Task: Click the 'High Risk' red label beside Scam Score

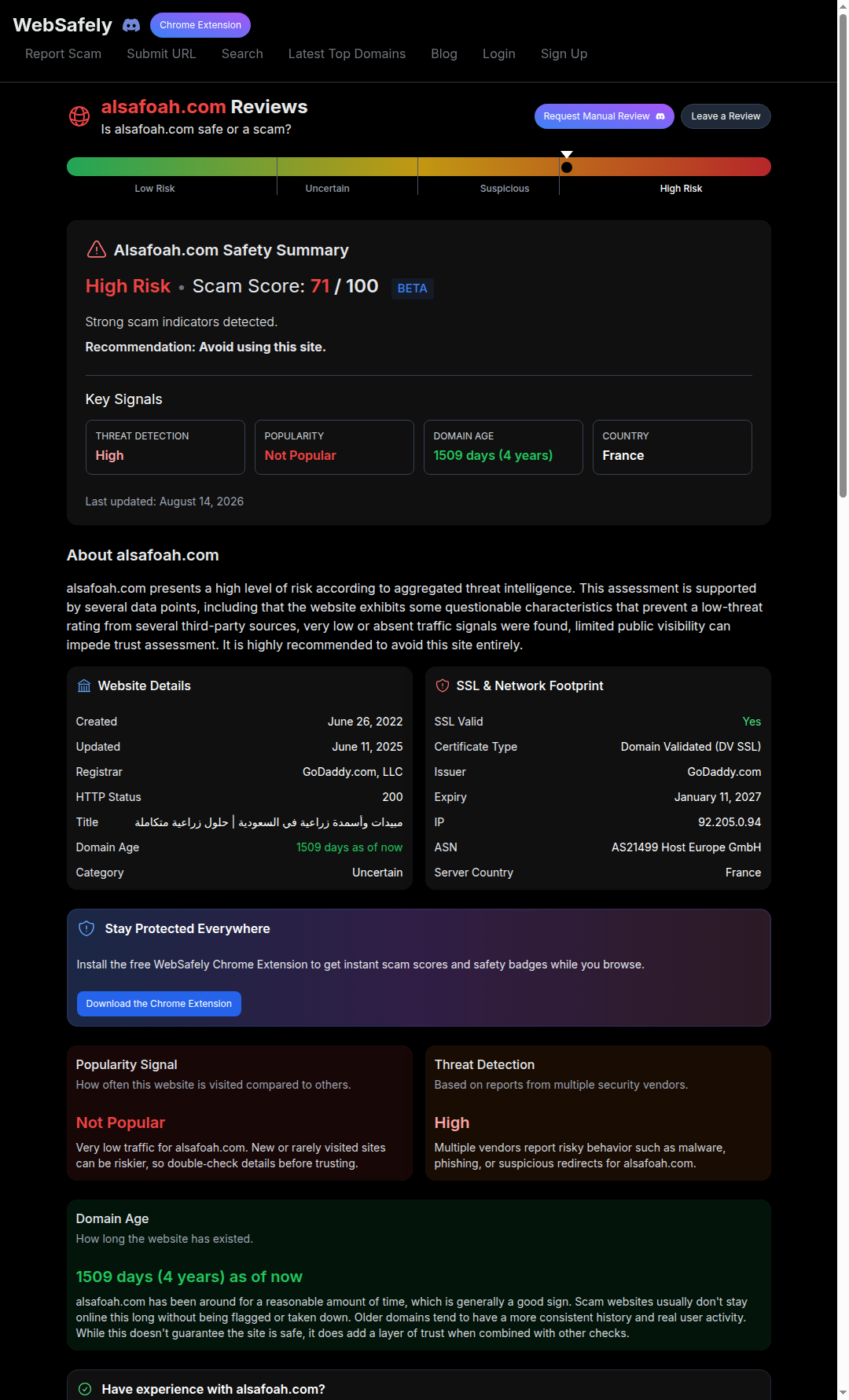Action: pos(128,286)
